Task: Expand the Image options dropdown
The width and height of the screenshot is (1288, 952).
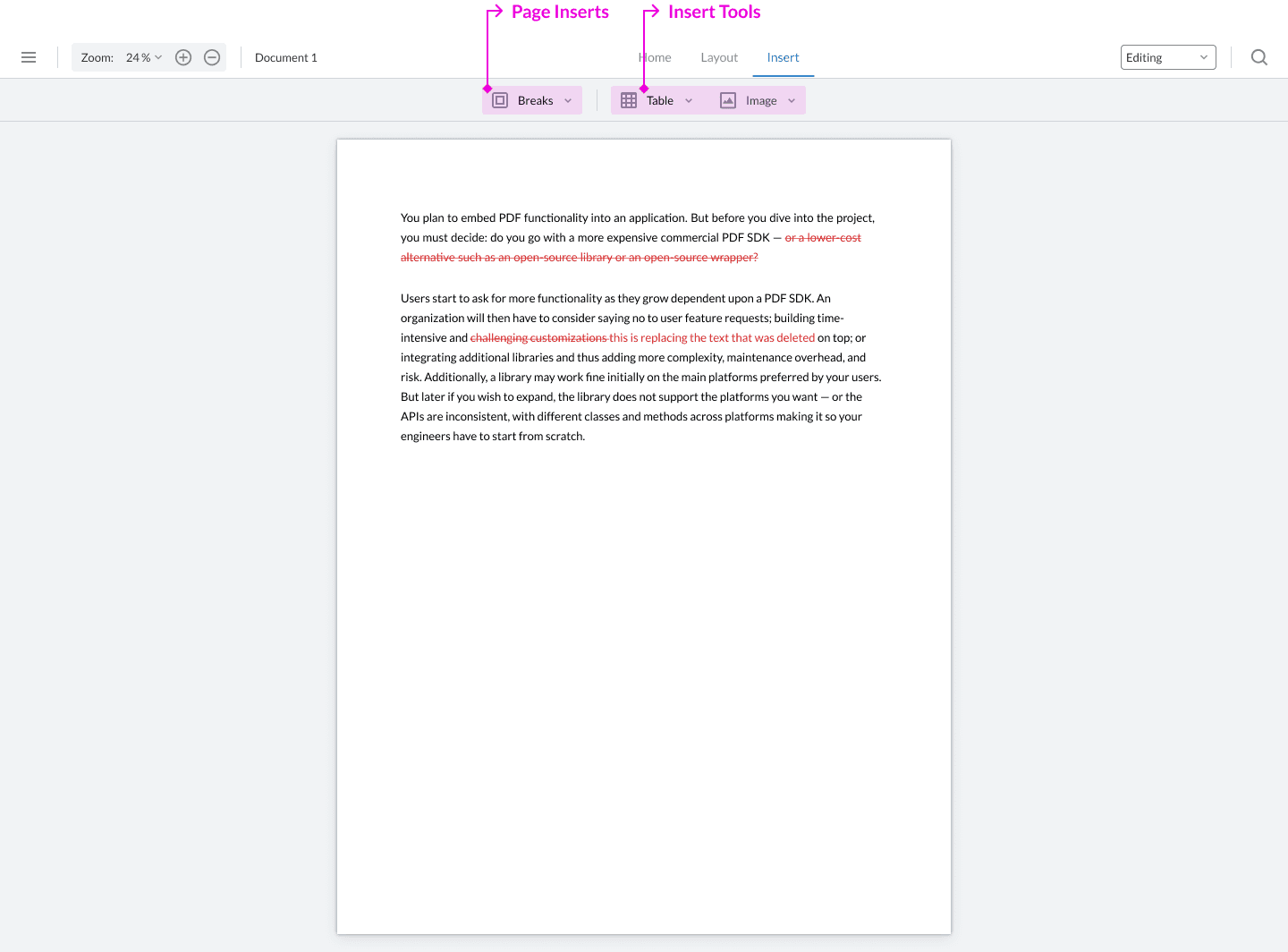Action: pos(792,100)
